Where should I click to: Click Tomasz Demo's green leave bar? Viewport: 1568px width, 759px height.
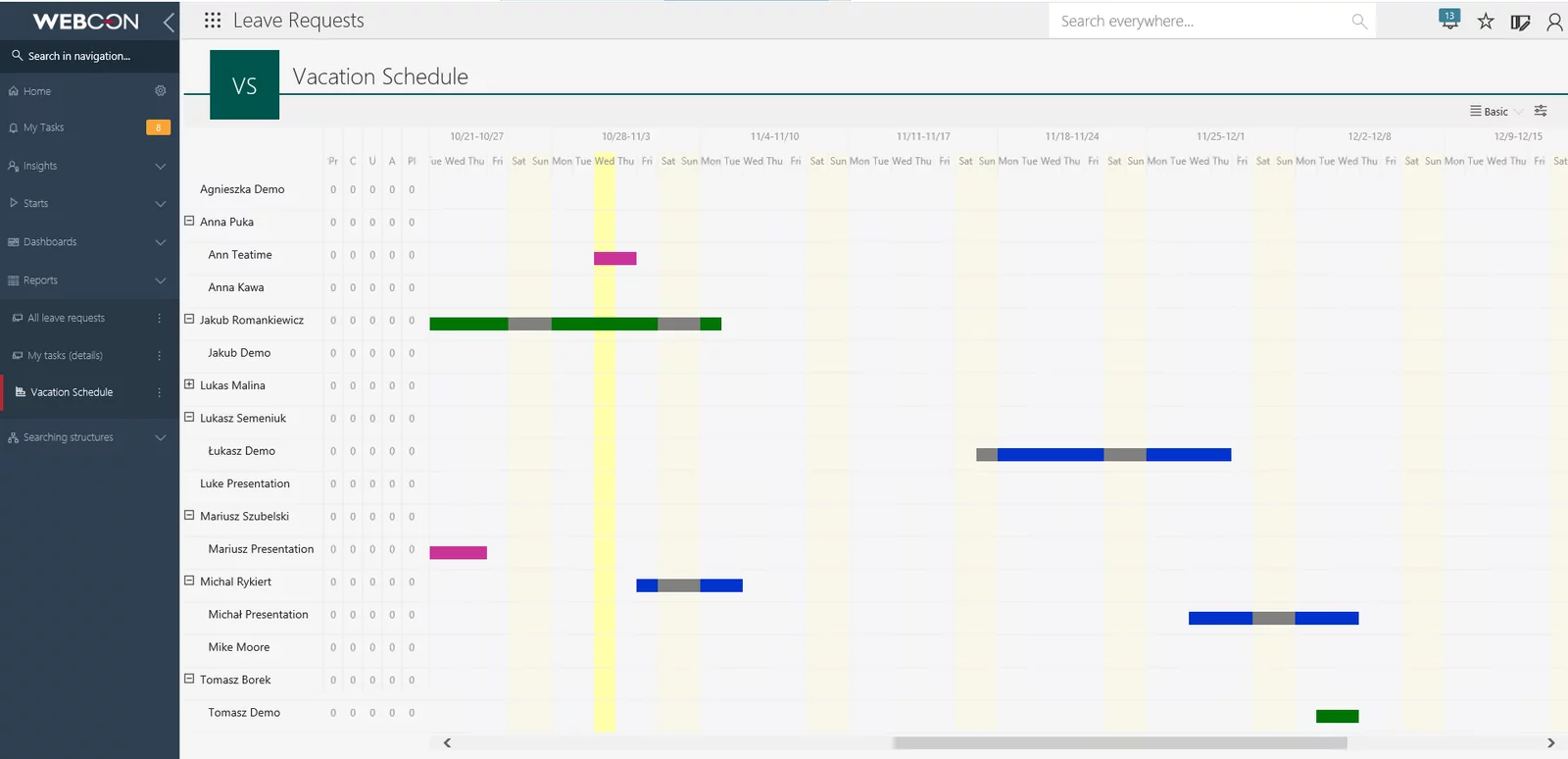click(x=1338, y=716)
